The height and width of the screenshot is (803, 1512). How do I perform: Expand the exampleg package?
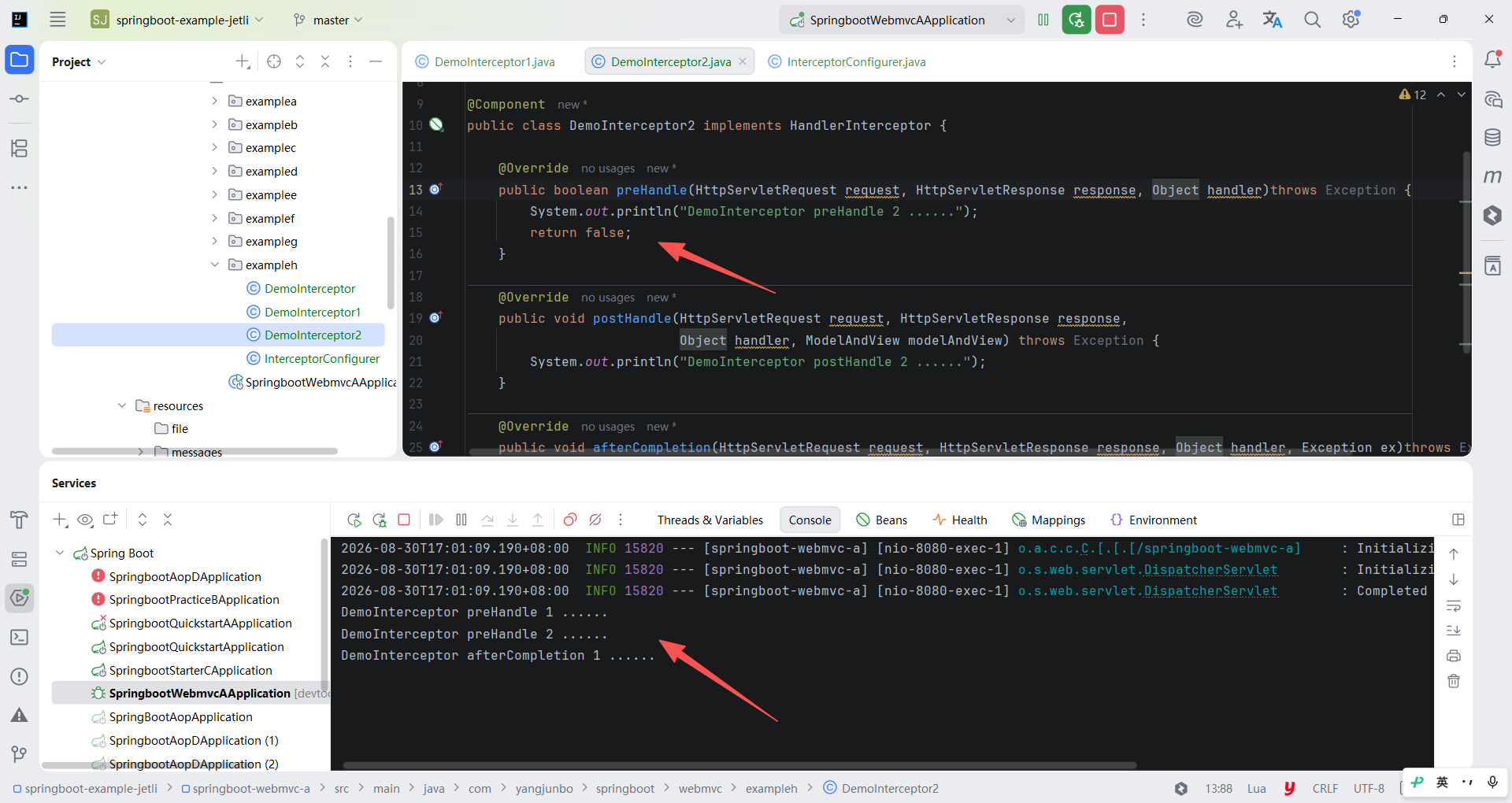click(x=214, y=241)
